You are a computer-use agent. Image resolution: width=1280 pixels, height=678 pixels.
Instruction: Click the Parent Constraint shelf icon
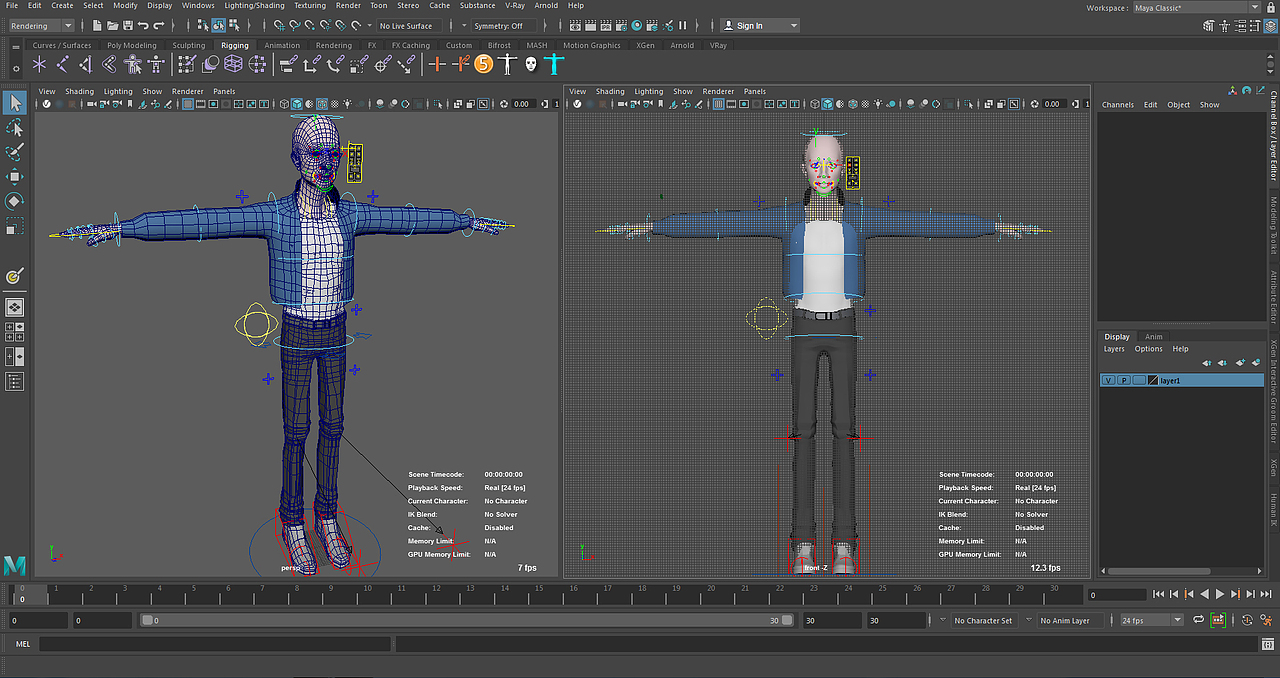pos(288,64)
